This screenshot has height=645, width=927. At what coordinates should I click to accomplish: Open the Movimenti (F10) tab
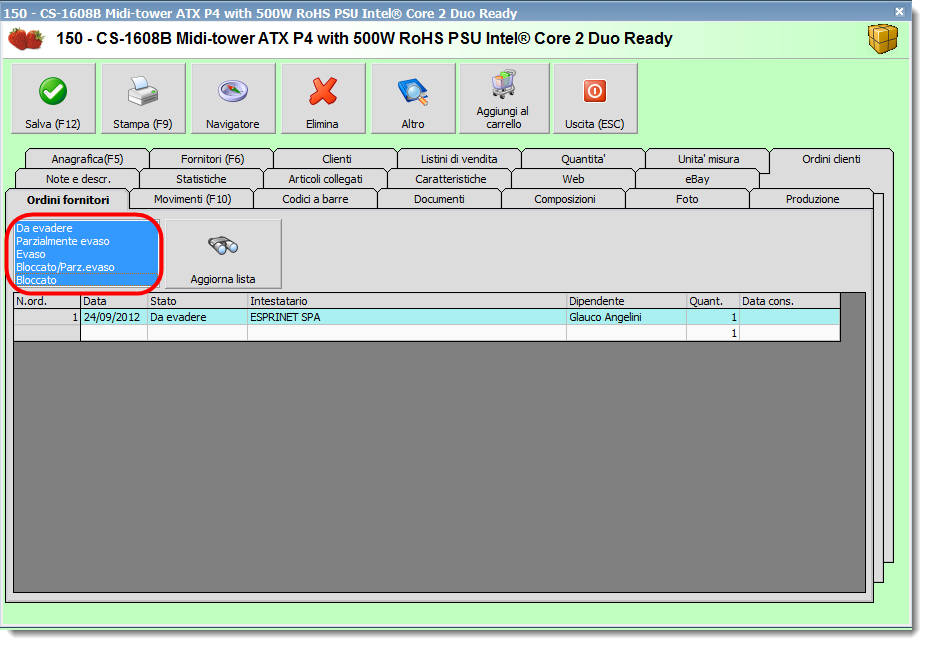192,199
